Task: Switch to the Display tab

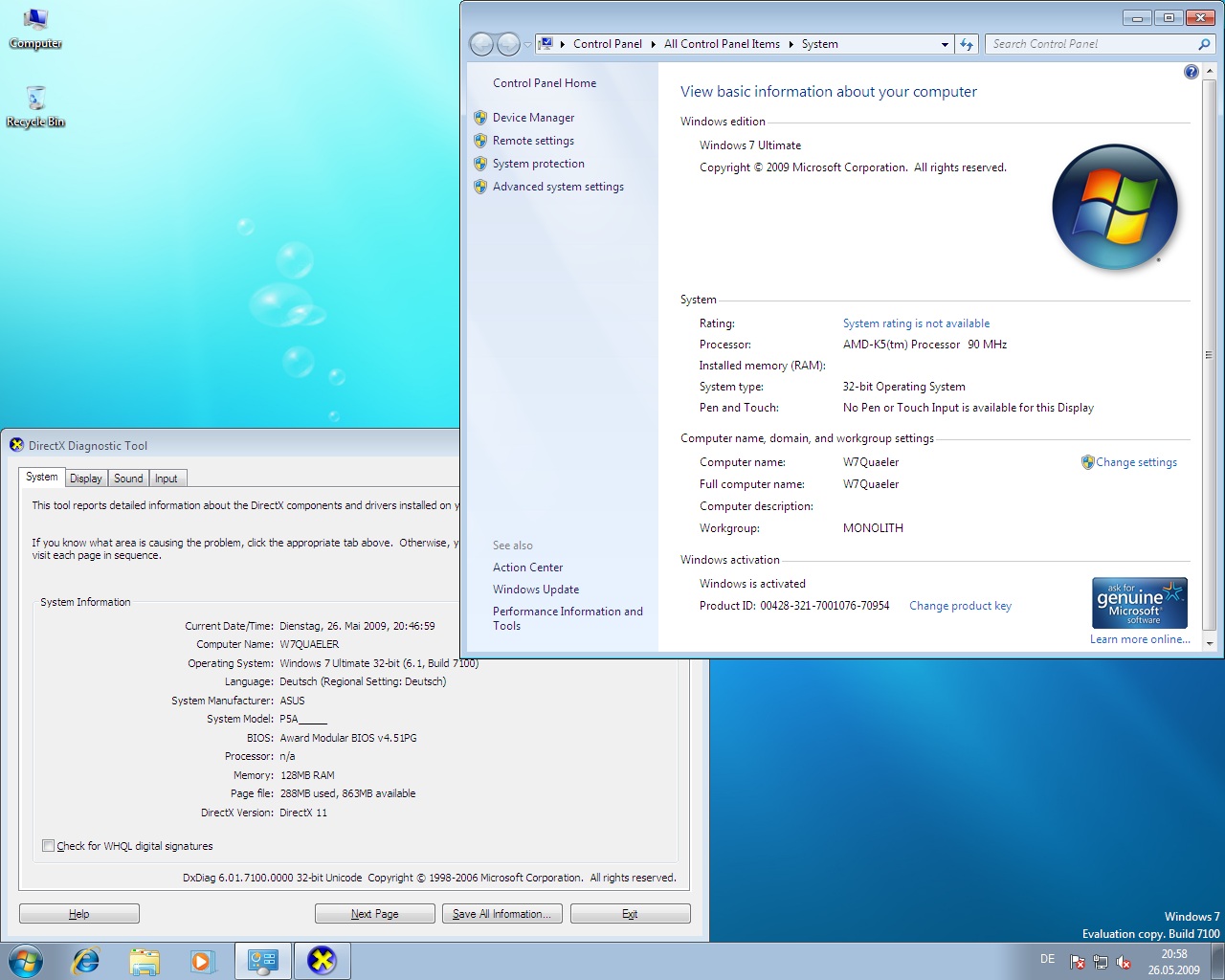Action: [85, 479]
